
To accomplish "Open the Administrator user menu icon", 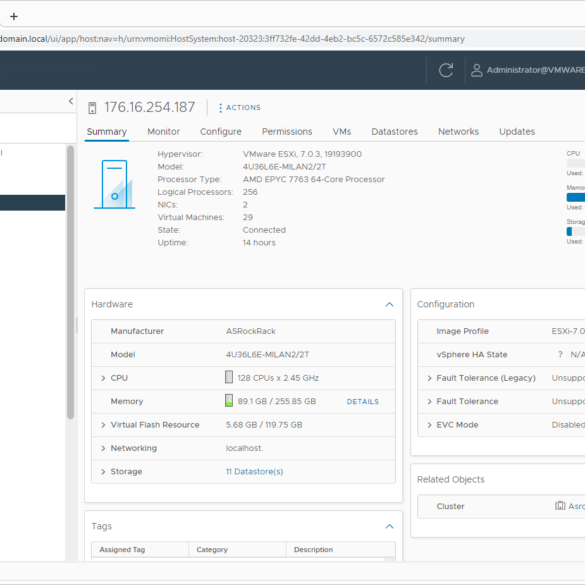I will [476, 70].
